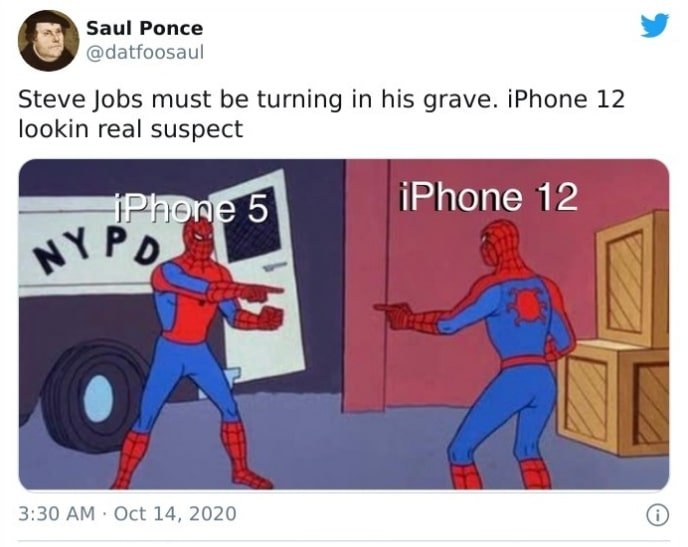
Task: Open the Saul Ponce display name
Action: 145,29
